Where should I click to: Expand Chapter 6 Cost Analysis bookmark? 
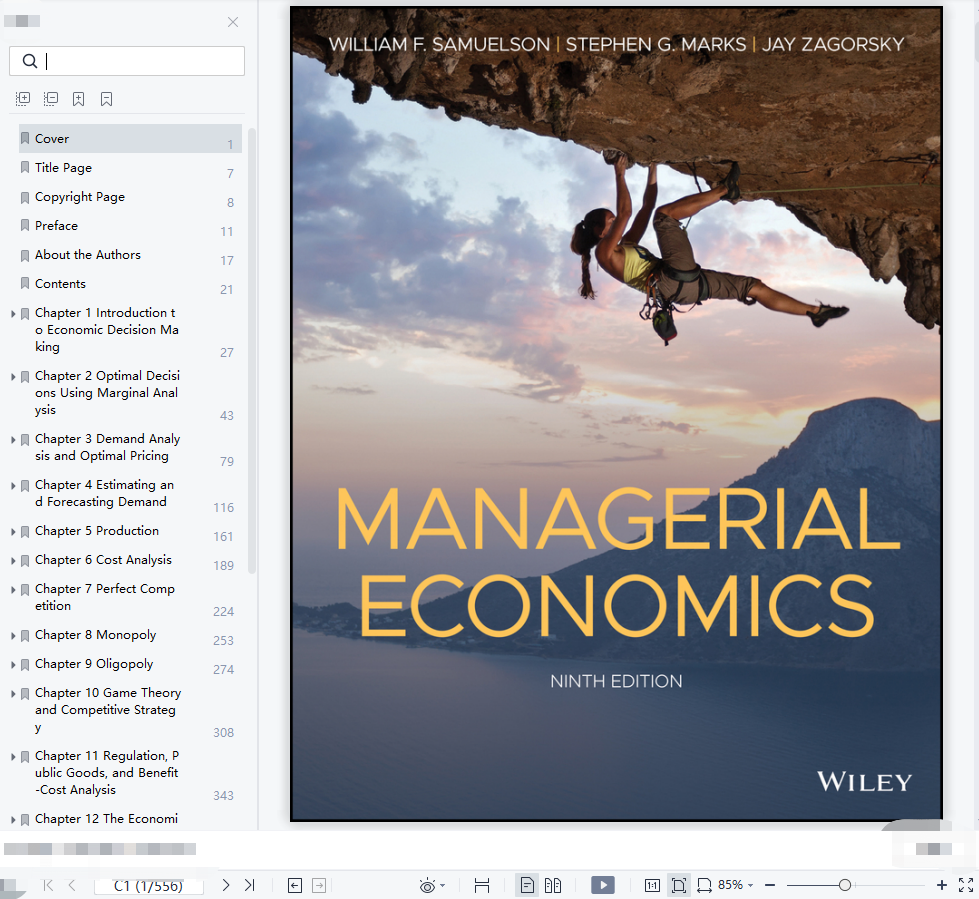click(13, 561)
